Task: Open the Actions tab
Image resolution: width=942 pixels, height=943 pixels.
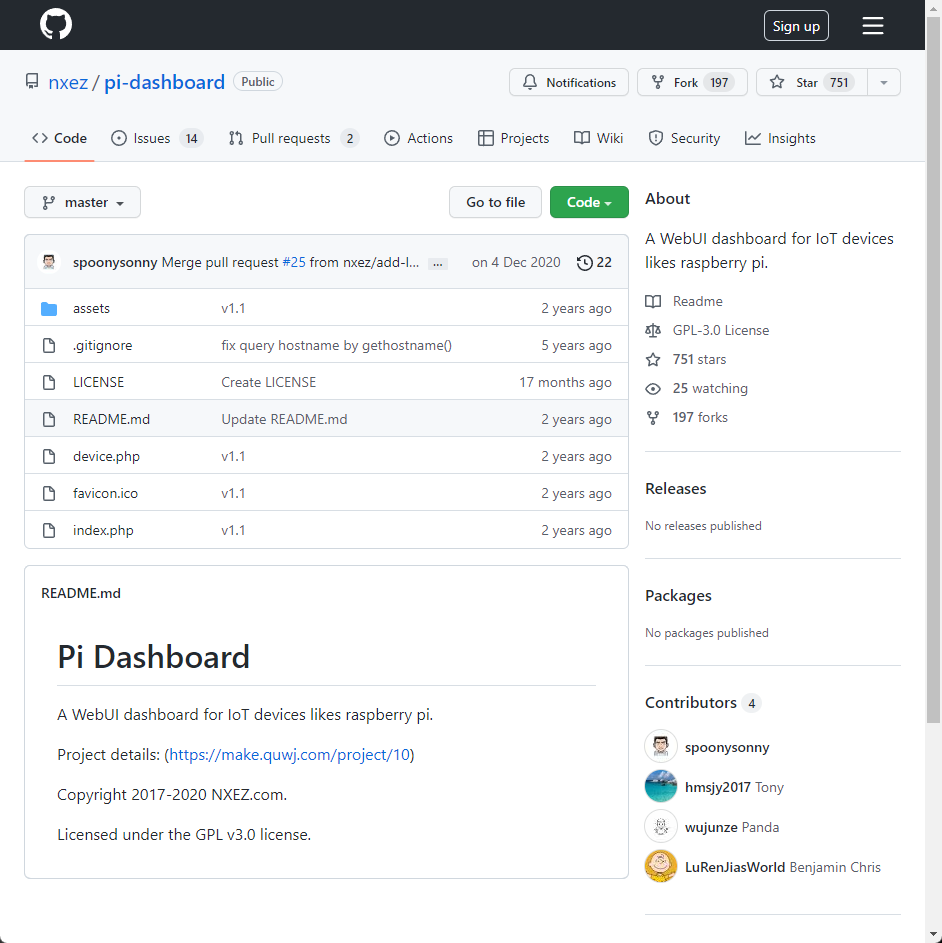Action: pos(418,138)
